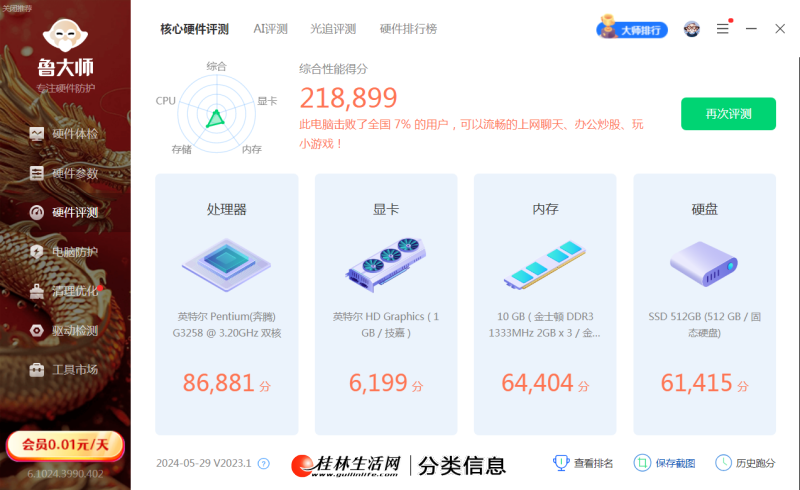Open 电脑防护 in the sidebar

pos(65,252)
